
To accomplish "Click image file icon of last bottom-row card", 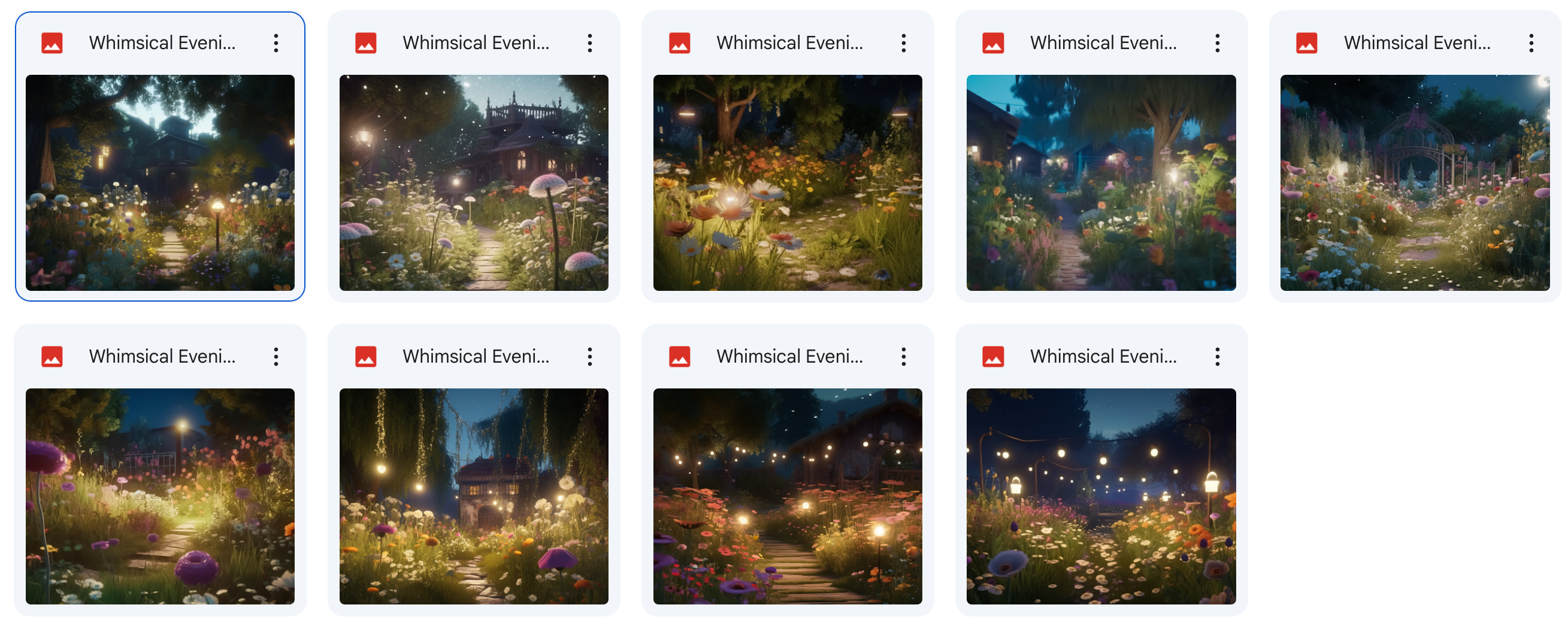I will tap(993, 357).
